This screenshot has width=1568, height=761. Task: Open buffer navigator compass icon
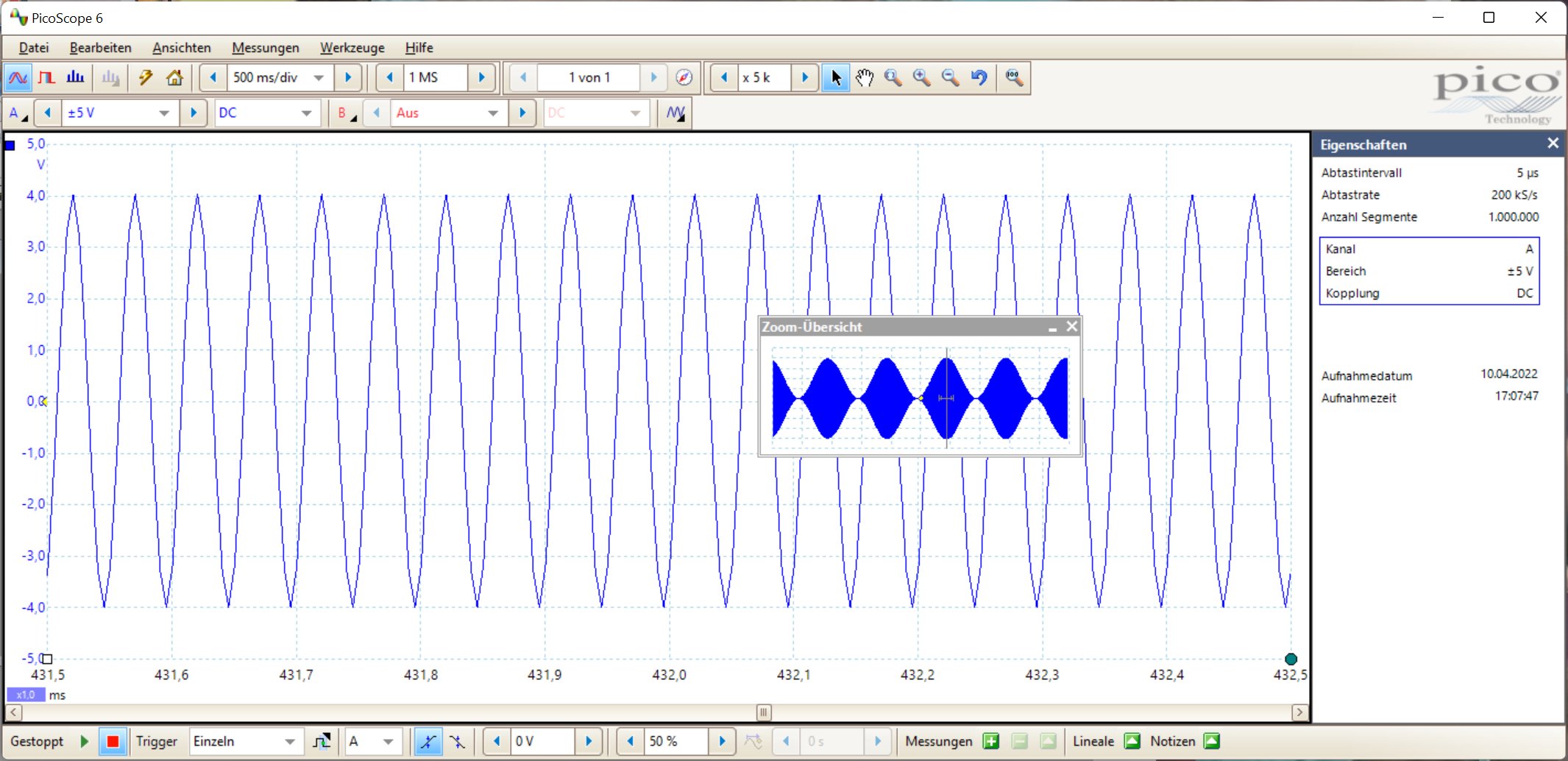point(684,77)
